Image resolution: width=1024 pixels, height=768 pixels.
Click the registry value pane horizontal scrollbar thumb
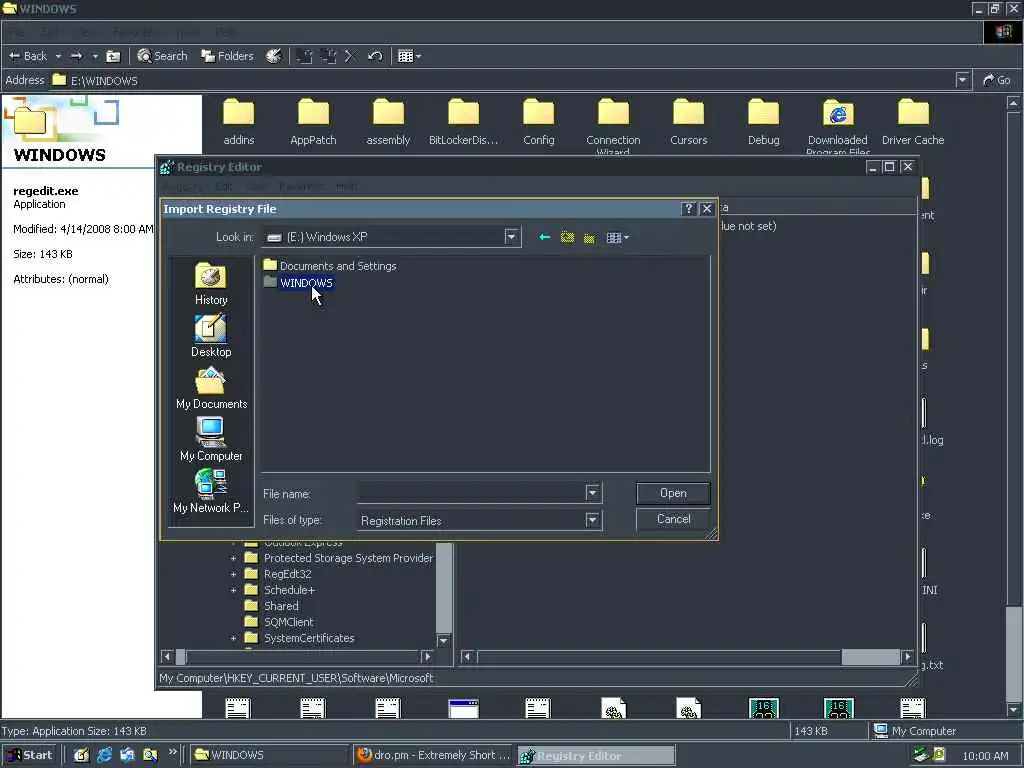pyautogui.click(x=871, y=656)
